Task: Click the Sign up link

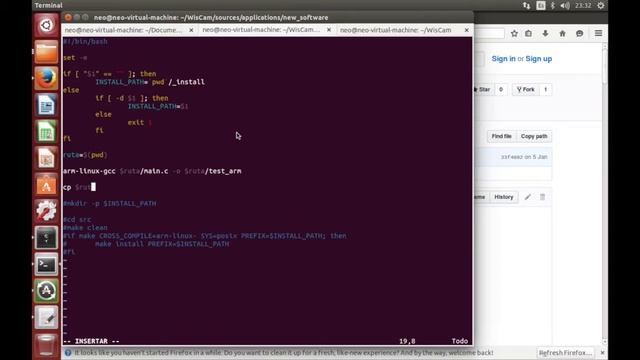Action: (x=539, y=59)
